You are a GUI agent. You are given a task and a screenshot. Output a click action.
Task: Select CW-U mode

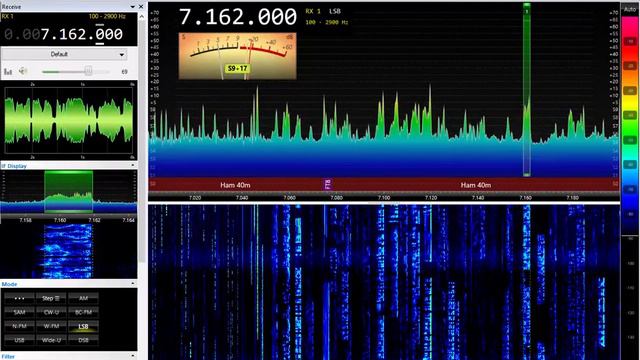pos(51,312)
